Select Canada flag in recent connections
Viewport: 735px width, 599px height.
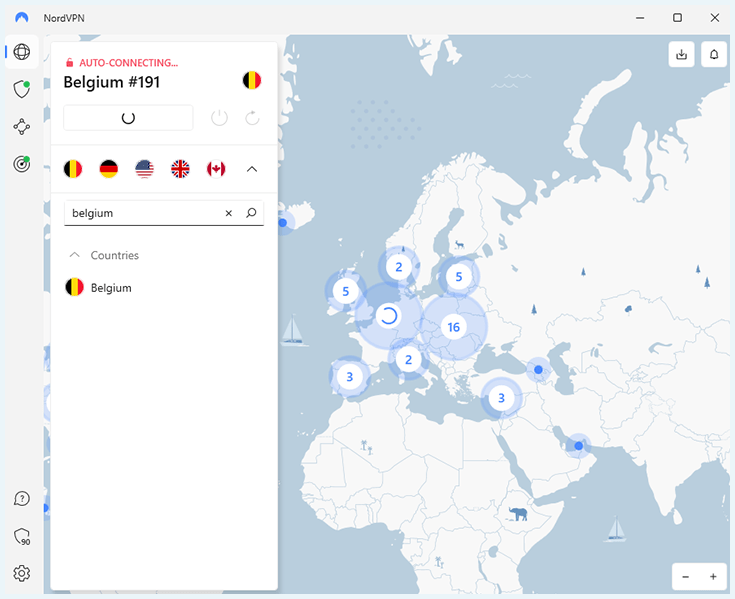pyautogui.click(x=216, y=169)
